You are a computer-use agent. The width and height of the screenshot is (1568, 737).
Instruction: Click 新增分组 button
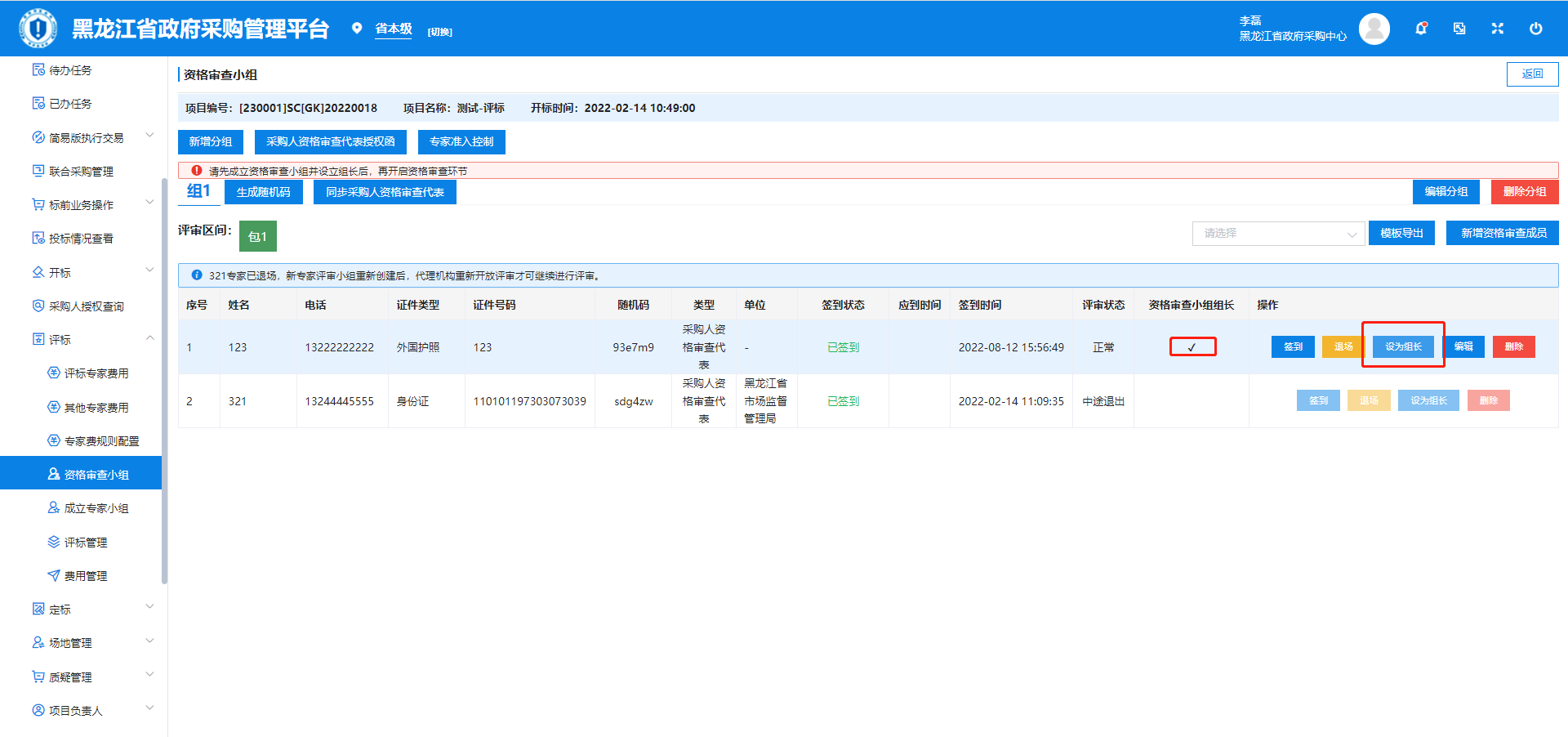[x=211, y=141]
